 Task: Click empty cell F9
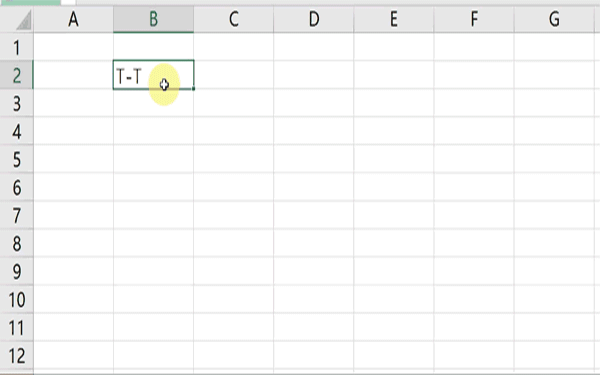coord(474,271)
